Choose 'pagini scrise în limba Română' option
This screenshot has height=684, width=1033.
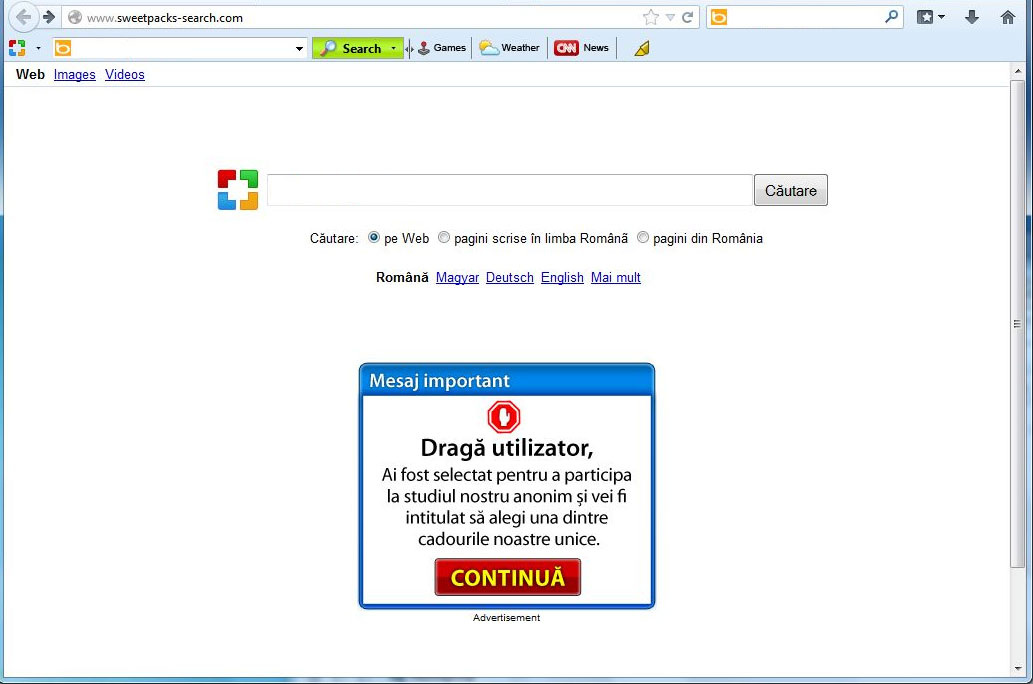443,238
